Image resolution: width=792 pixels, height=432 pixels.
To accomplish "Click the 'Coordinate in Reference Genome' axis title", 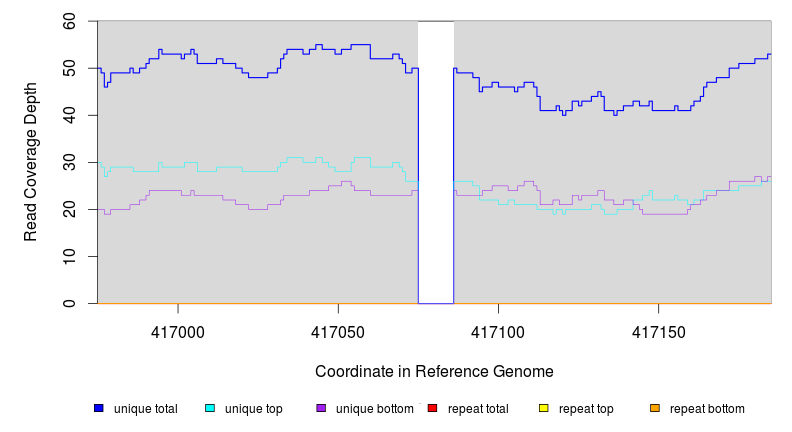I will (434, 371).
